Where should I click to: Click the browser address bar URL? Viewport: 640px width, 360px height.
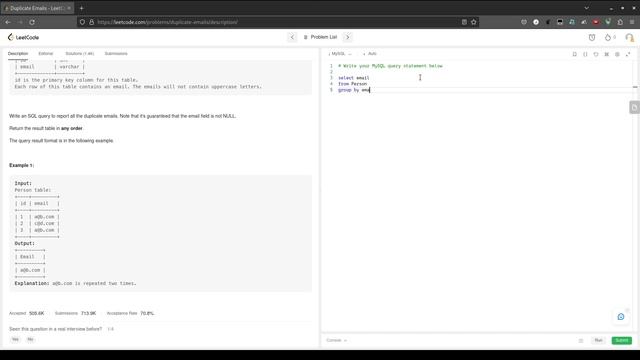(167, 22)
